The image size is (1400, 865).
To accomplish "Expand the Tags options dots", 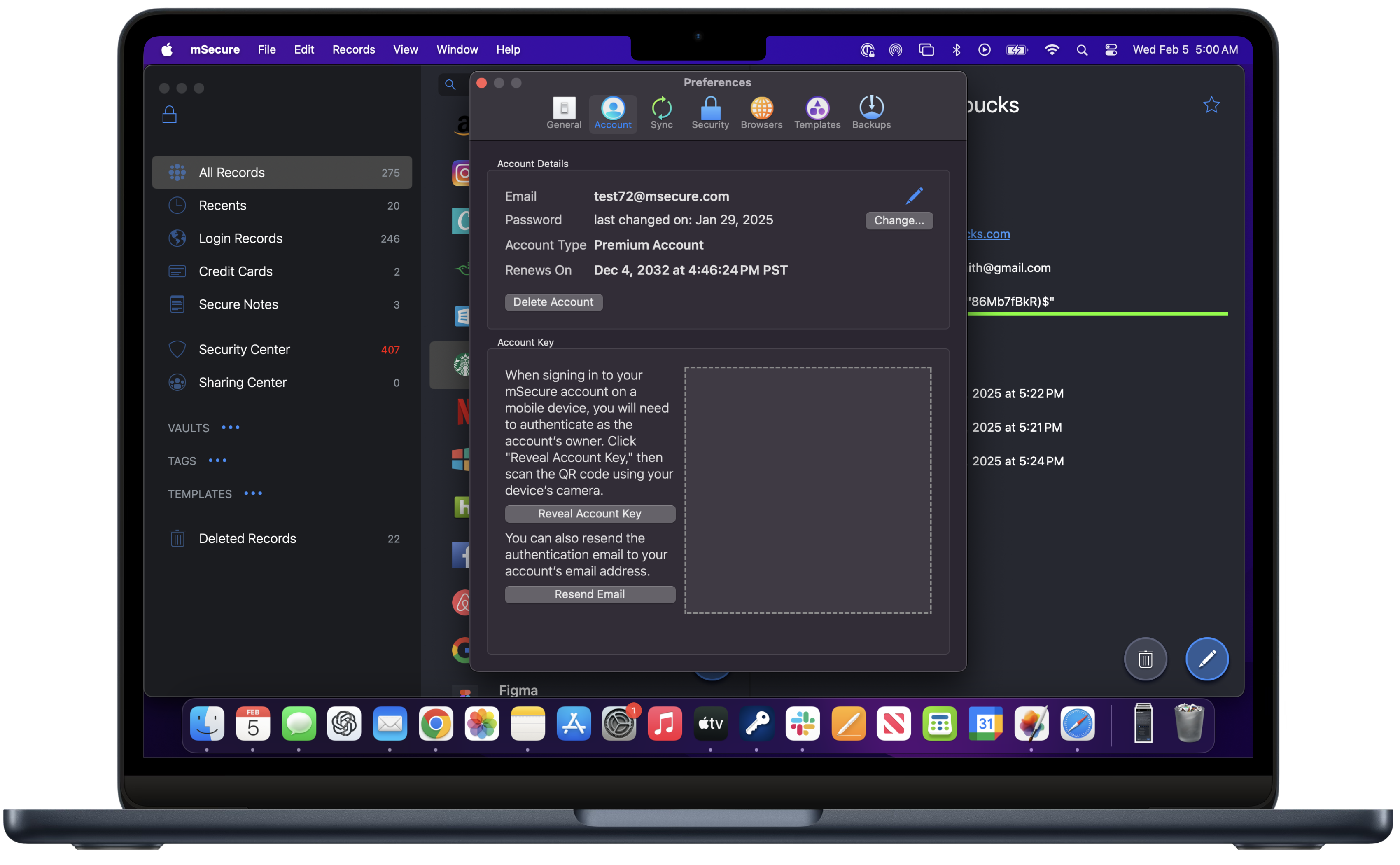I will (217, 461).
